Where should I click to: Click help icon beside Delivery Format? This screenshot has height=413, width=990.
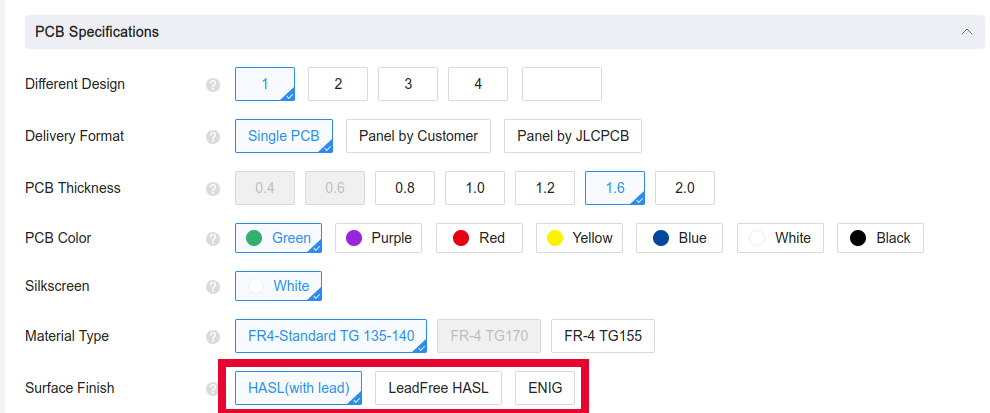coord(213,136)
